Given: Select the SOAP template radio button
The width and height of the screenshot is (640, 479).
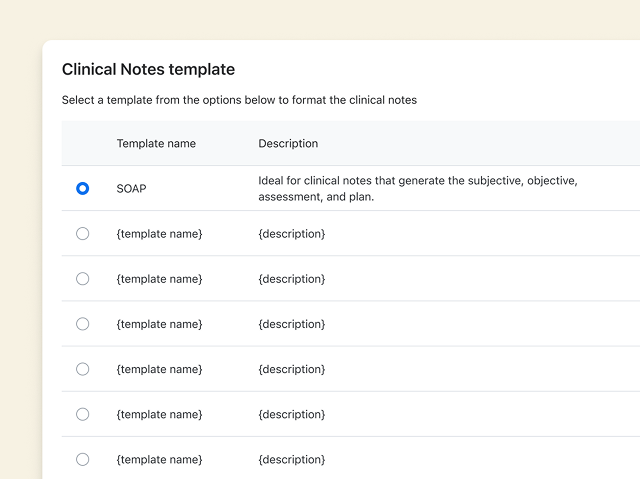Looking at the screenshot, I should pos(82,188).
